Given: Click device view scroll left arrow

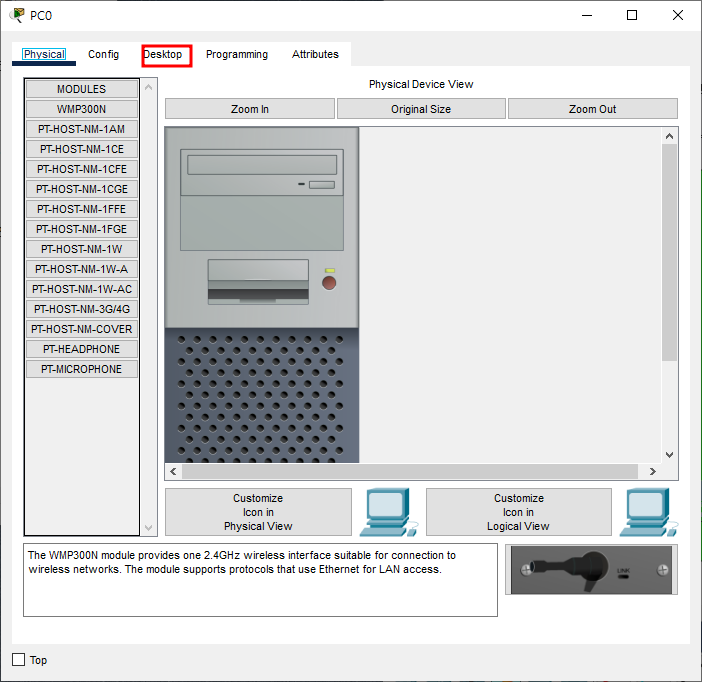Looking at the screenshot, I should 173,471.
